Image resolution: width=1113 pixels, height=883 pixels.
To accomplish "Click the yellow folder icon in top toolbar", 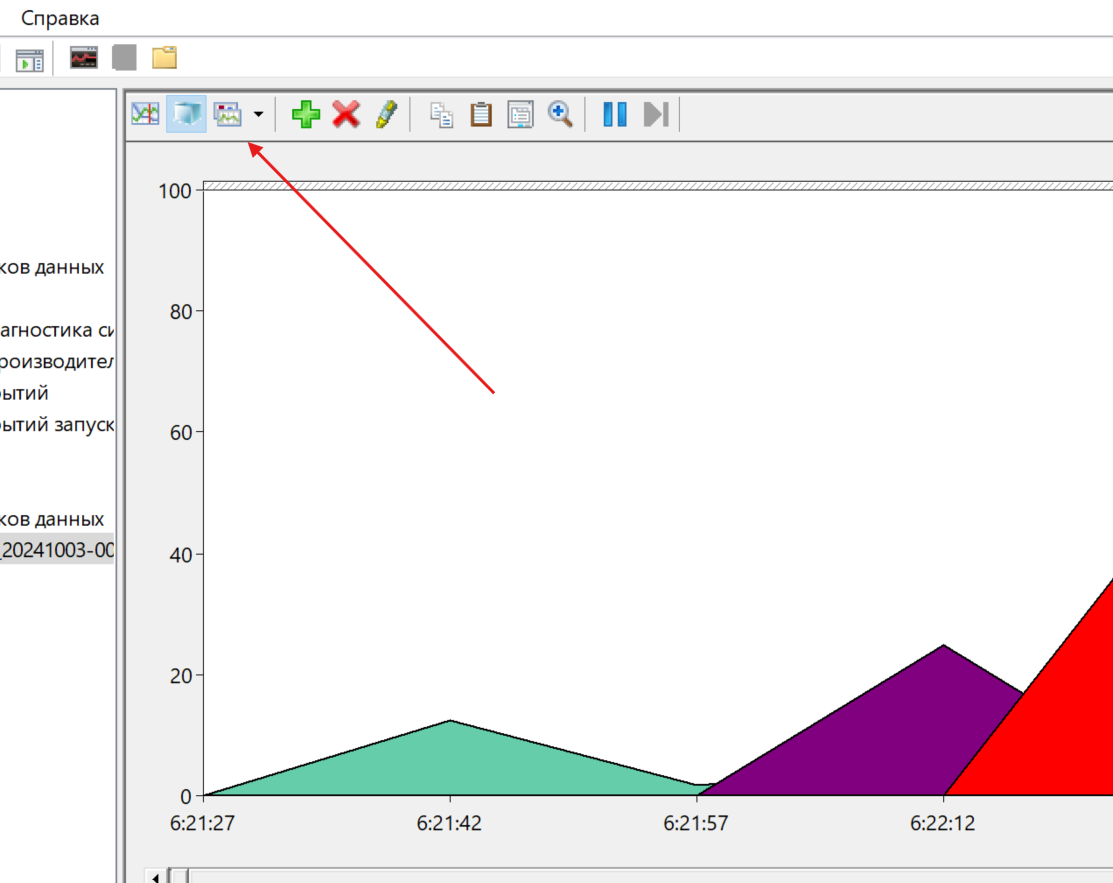I will point(164,58).
